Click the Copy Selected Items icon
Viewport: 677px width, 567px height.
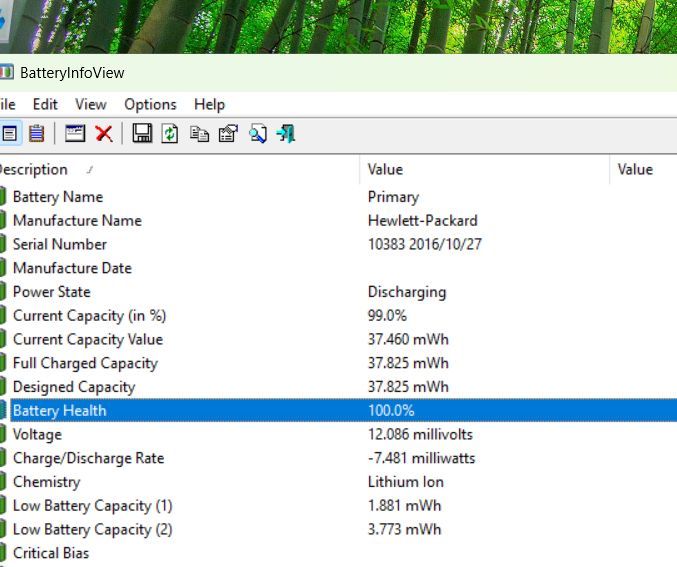(199, 133)
